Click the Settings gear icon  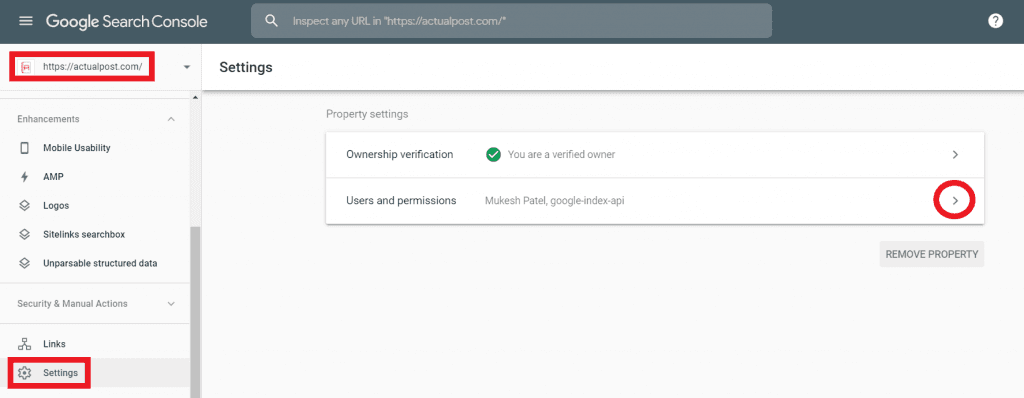25,373
